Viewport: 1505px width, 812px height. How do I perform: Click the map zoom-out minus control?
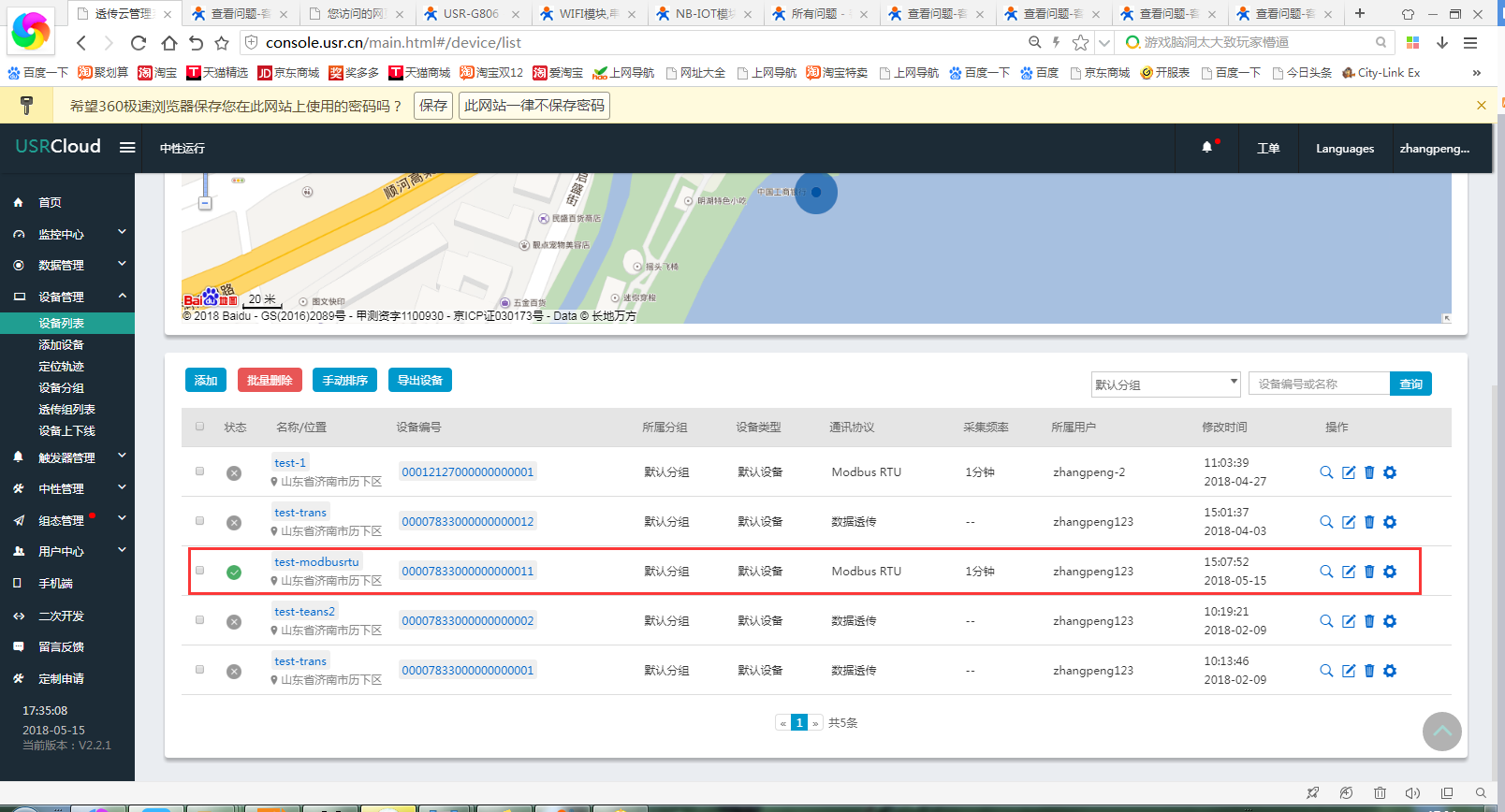tap(205, 203)
